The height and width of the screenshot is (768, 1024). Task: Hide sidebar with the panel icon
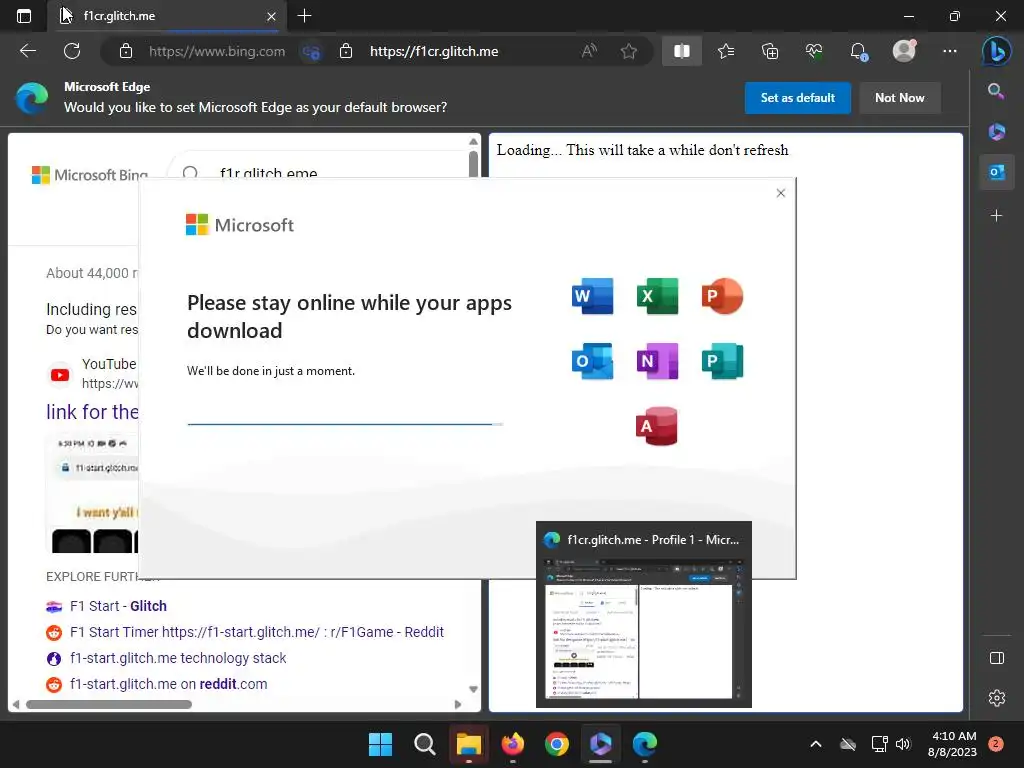tap(997, 658)
